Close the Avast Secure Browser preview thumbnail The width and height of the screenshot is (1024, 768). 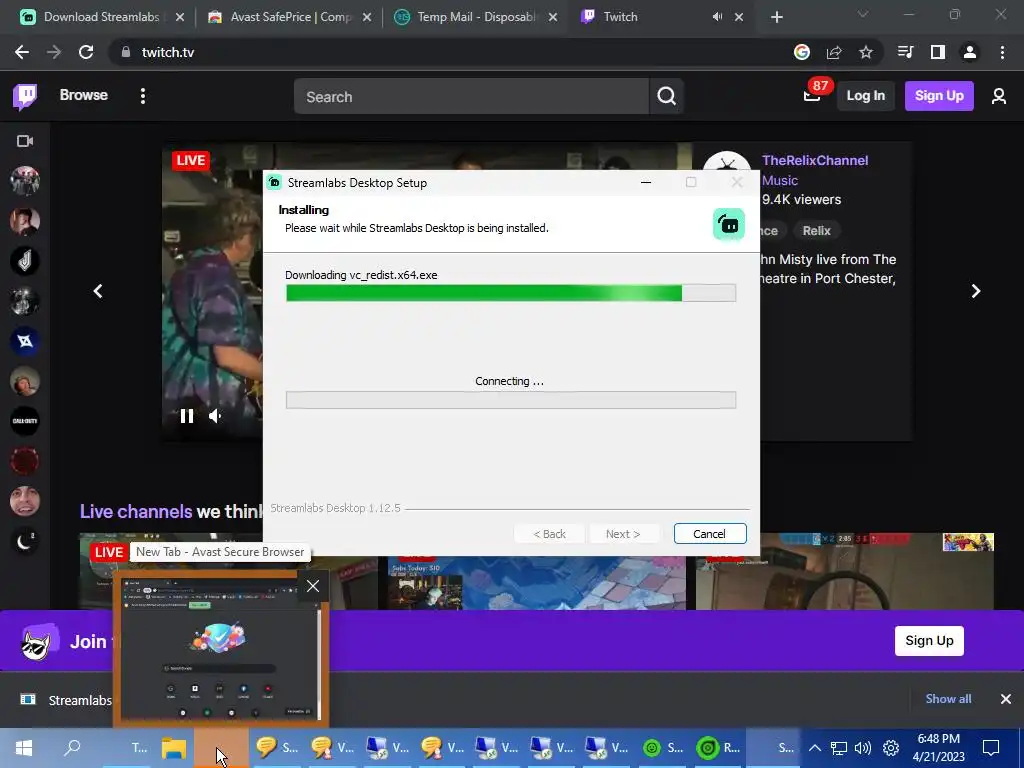click(313, 586)
